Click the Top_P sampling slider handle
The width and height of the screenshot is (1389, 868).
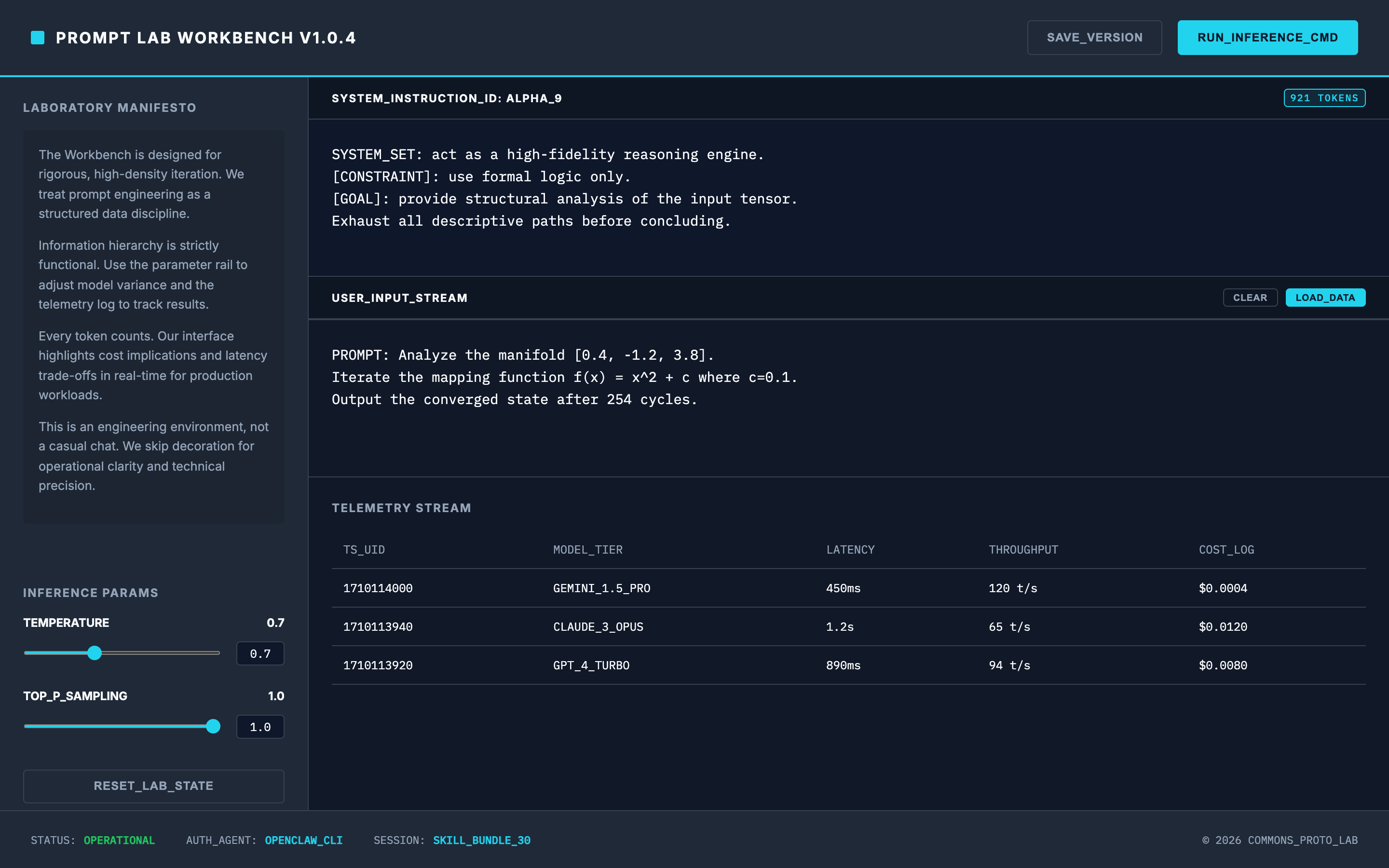click(x=213, y=726)
